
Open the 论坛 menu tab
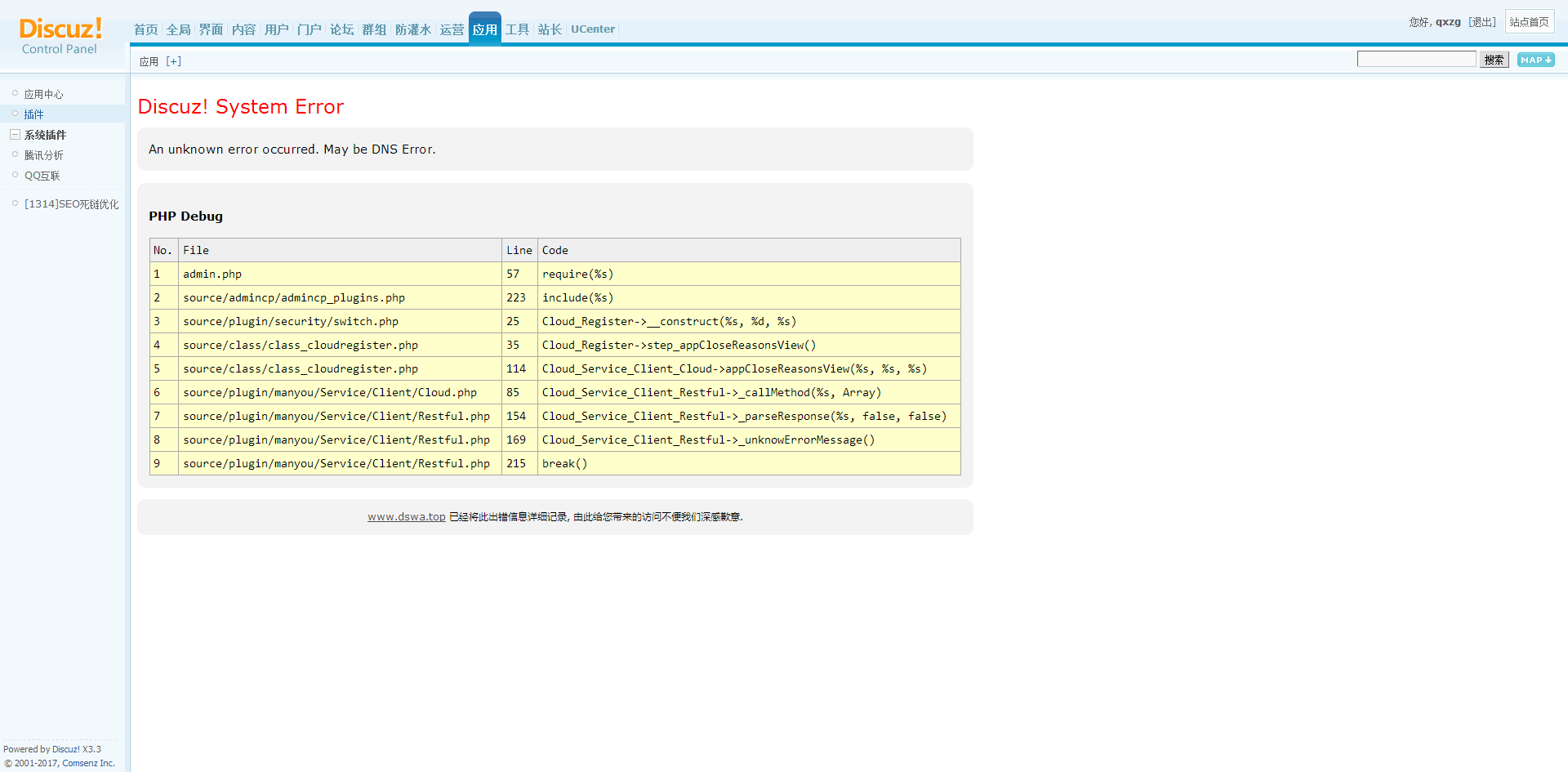click(341, 29)
